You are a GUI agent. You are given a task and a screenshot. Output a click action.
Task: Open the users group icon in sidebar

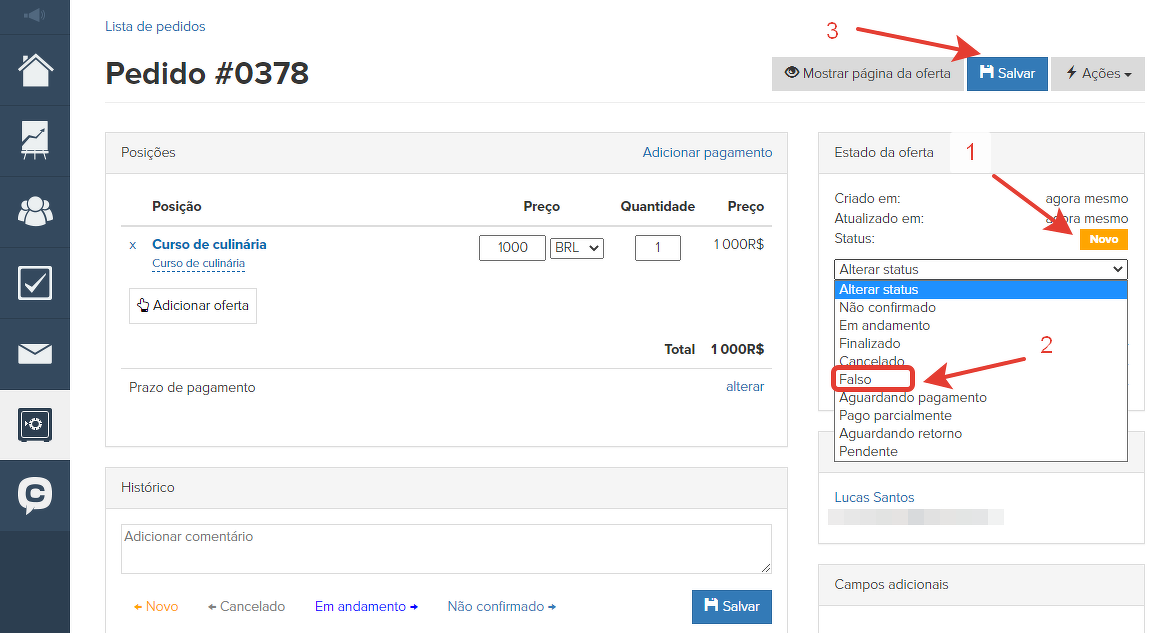pos(35,212)
